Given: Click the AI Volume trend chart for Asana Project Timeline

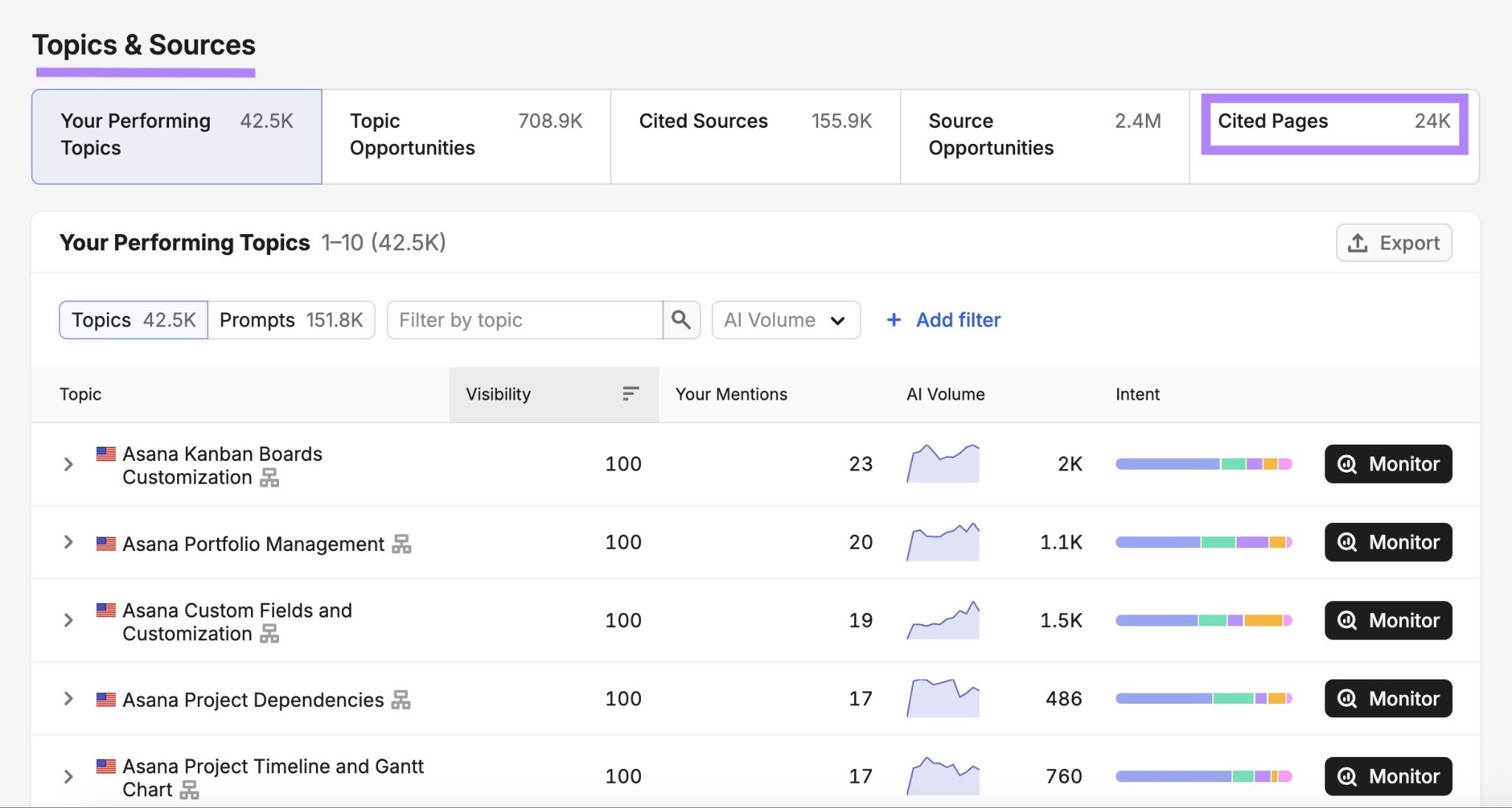Looking at the screenshot, I should (x=943, y=776).
